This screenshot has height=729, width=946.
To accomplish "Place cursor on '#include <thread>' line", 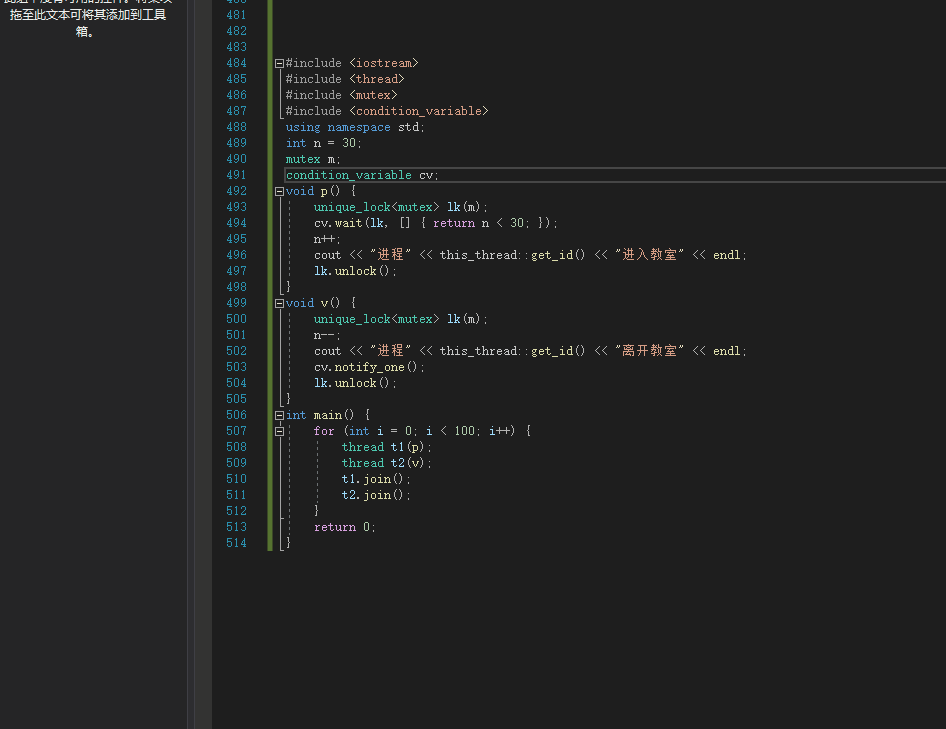I will [344, 79].
